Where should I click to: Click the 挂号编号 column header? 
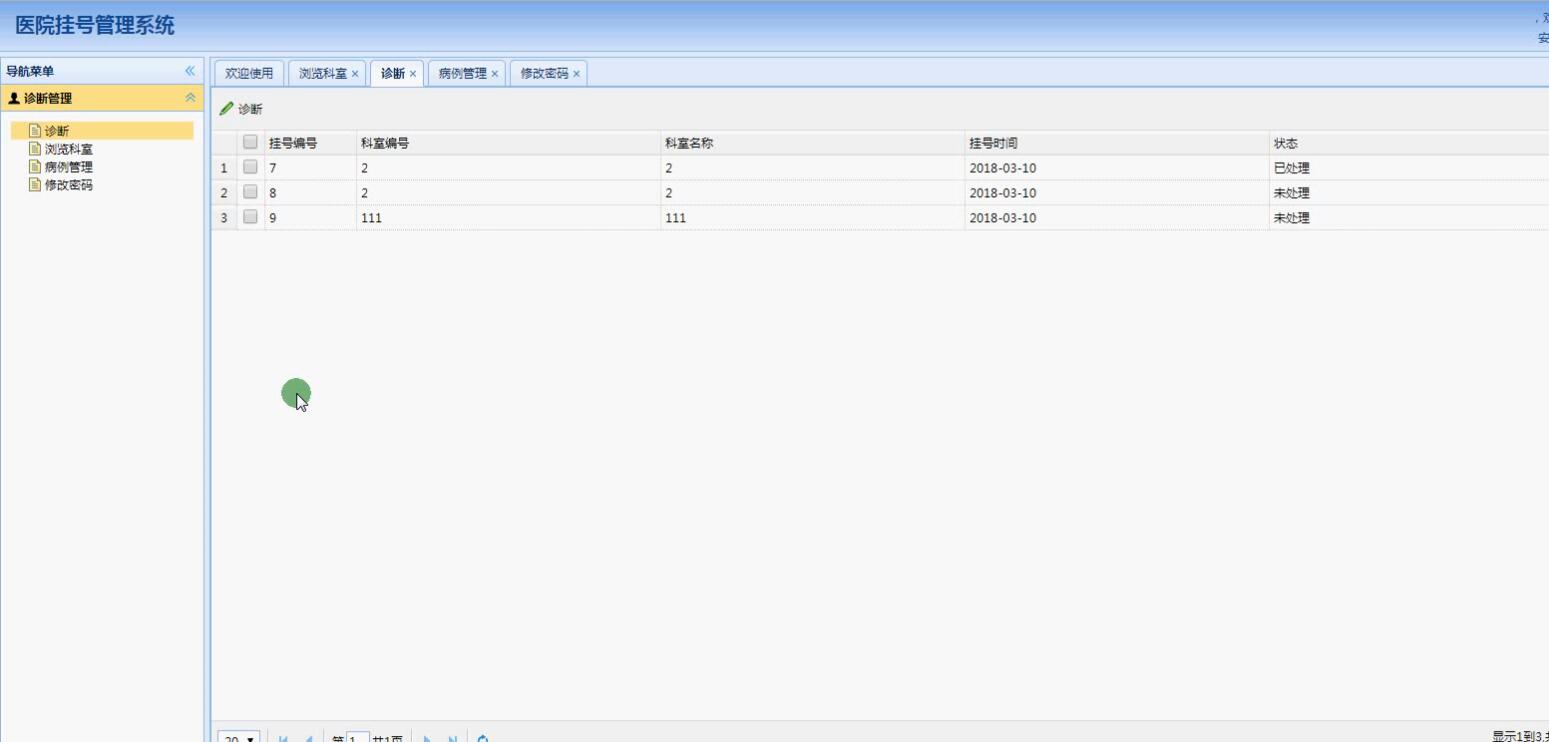pos(310,143)
